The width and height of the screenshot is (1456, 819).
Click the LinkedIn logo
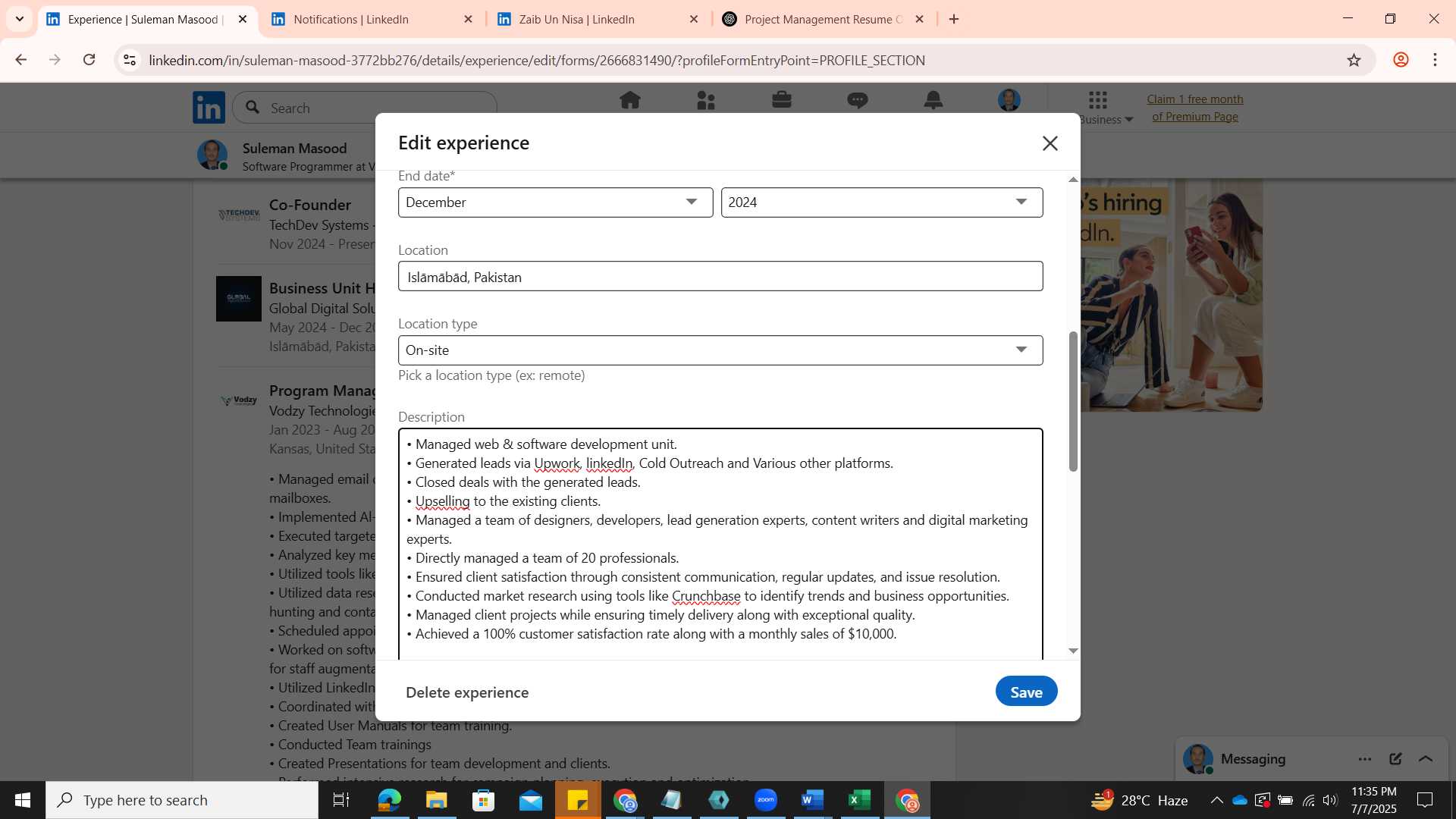click(x=209, y=108)
